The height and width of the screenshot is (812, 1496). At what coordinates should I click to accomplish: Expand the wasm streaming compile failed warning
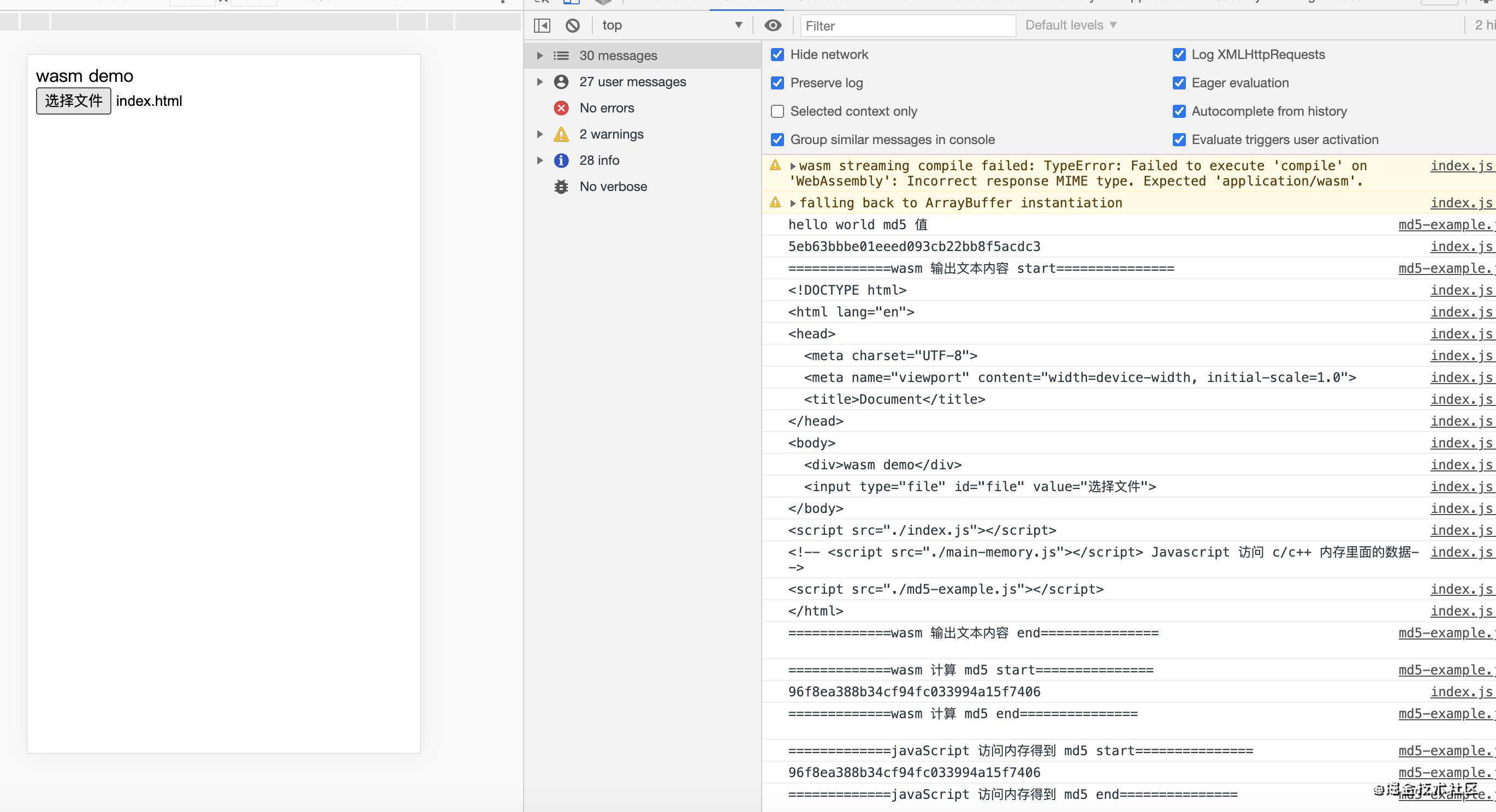click(793, 166)
